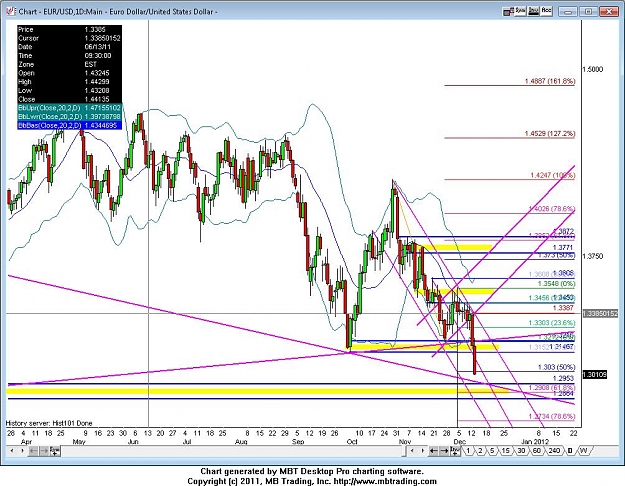The image size is (625, 486).
Task: Click the BbLwr indicator label
Action: (50, 117)
